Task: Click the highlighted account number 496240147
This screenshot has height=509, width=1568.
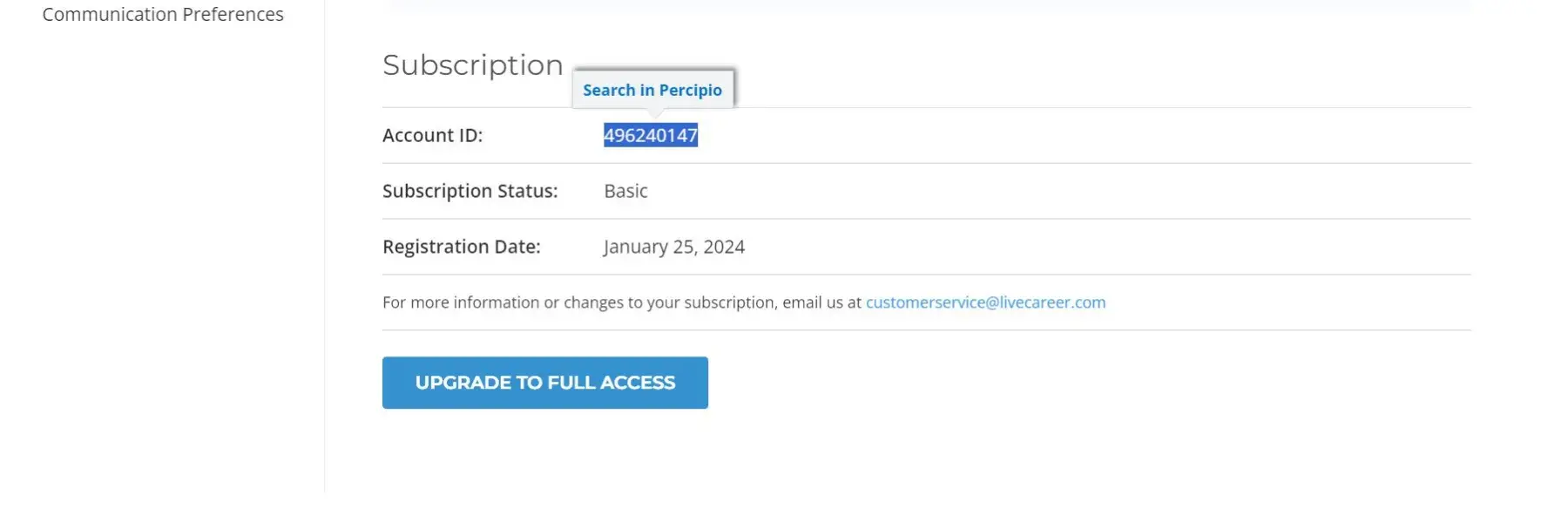Action: pyautogui.click(x=651, y=135)
